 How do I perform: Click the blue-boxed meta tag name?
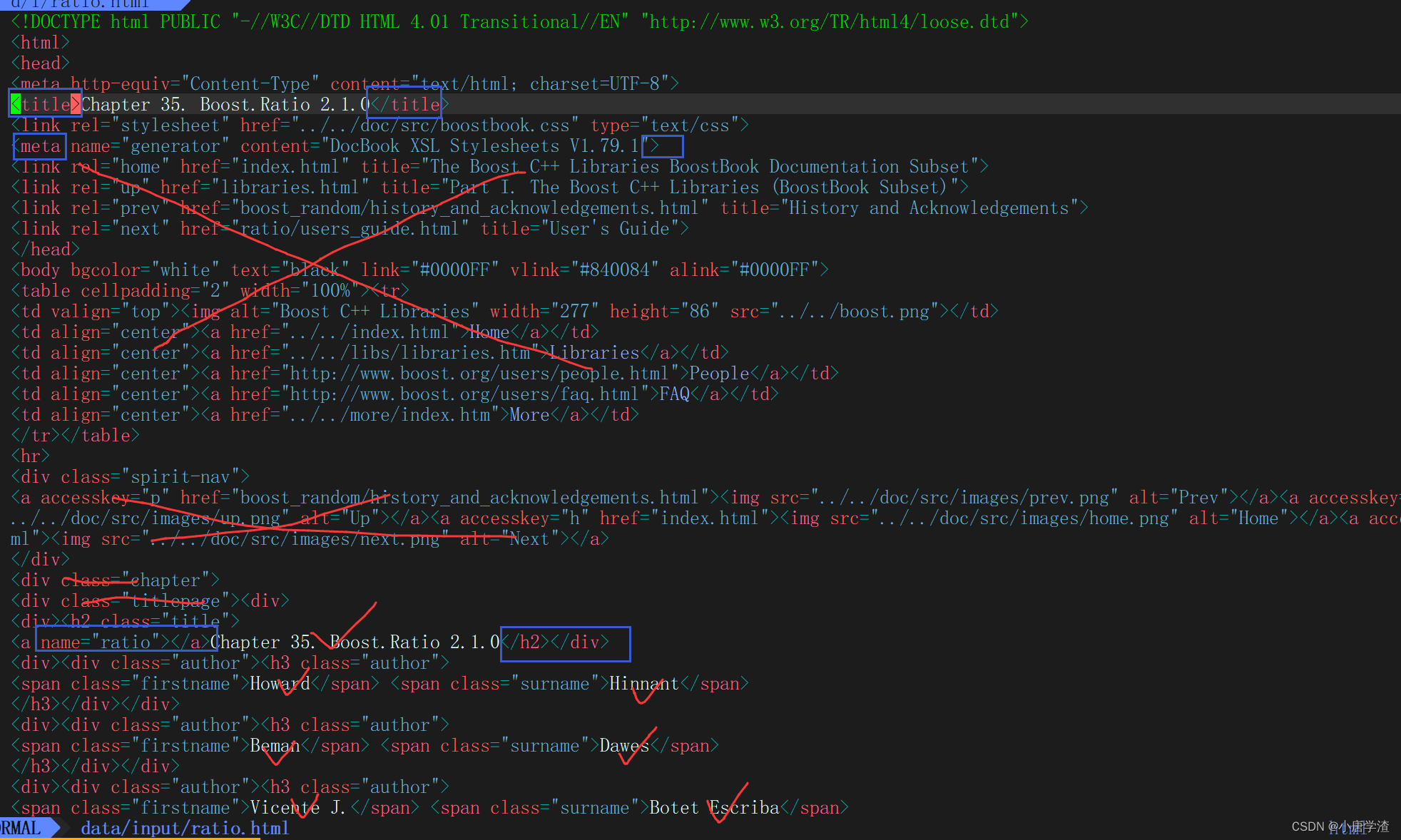tap(40, 146)
